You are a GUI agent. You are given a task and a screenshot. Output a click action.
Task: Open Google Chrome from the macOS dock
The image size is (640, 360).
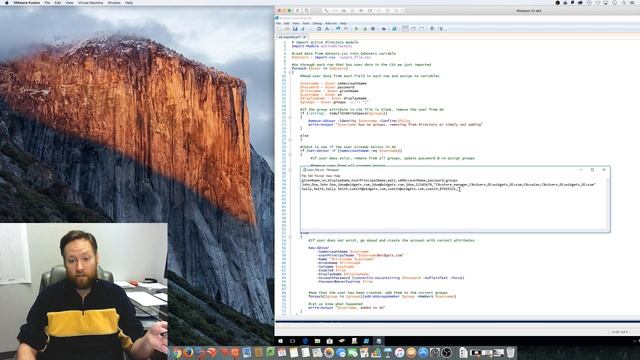pos(177,352)
